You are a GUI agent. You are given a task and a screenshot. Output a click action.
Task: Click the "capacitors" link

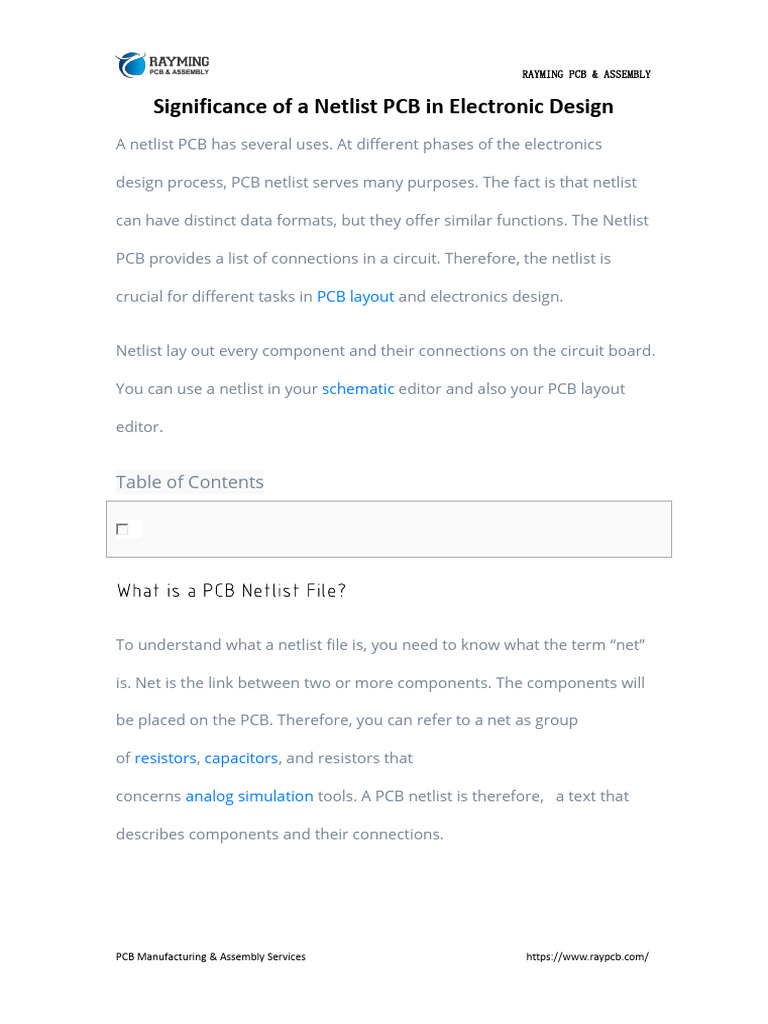point(241,759)
